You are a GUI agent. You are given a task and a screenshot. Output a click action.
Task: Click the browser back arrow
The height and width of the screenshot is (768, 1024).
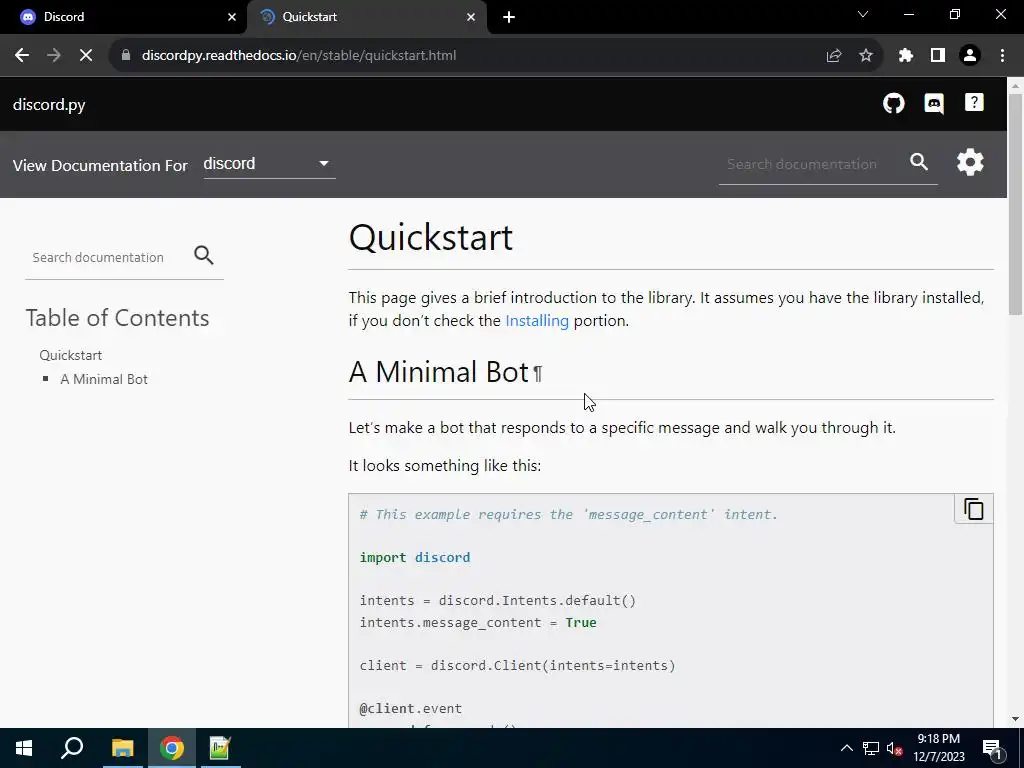(22, 56)
